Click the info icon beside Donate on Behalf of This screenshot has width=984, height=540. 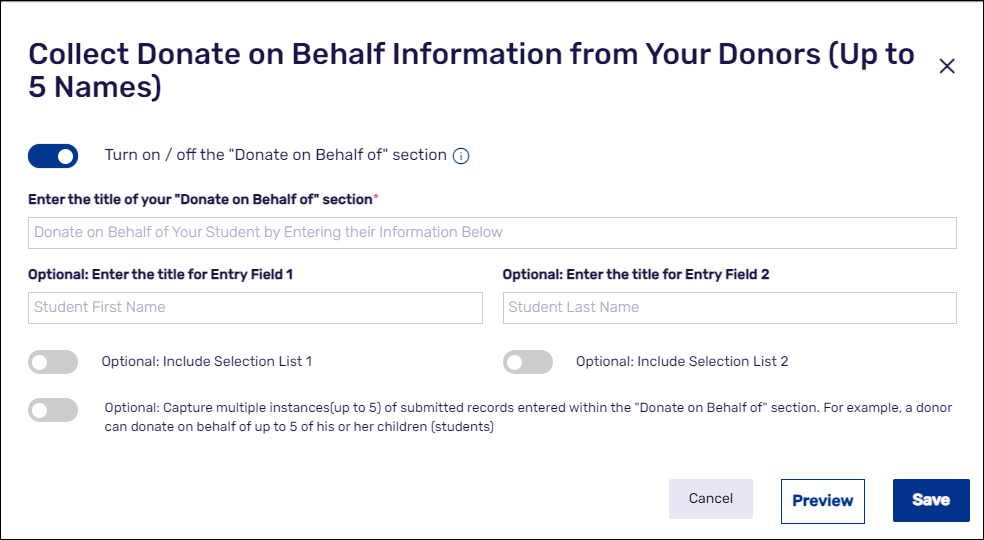pos(461,156)
